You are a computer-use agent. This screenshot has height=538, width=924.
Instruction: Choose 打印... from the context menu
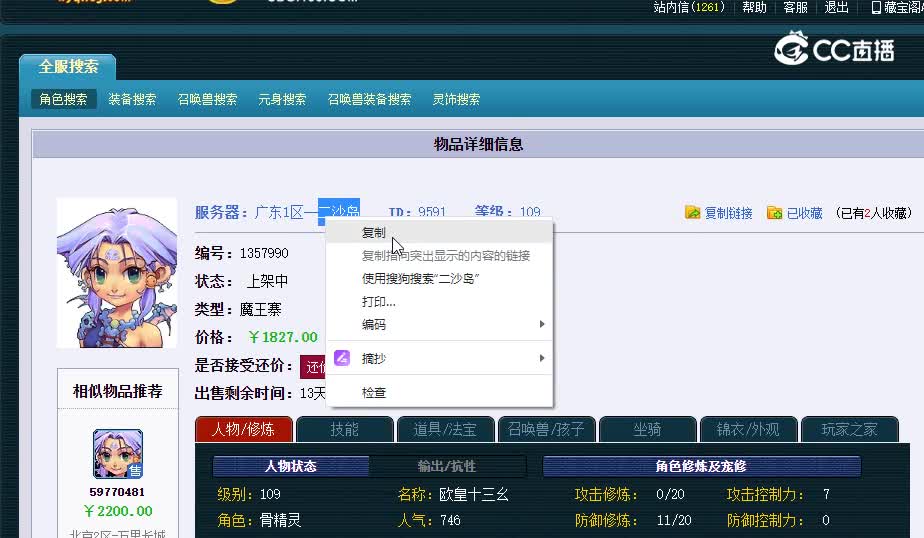click(440, 301)
